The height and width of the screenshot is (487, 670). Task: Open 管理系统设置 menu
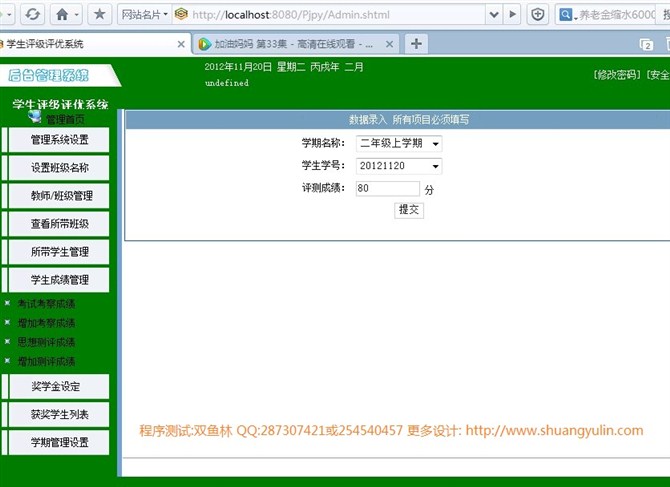(x=59, y=140)
